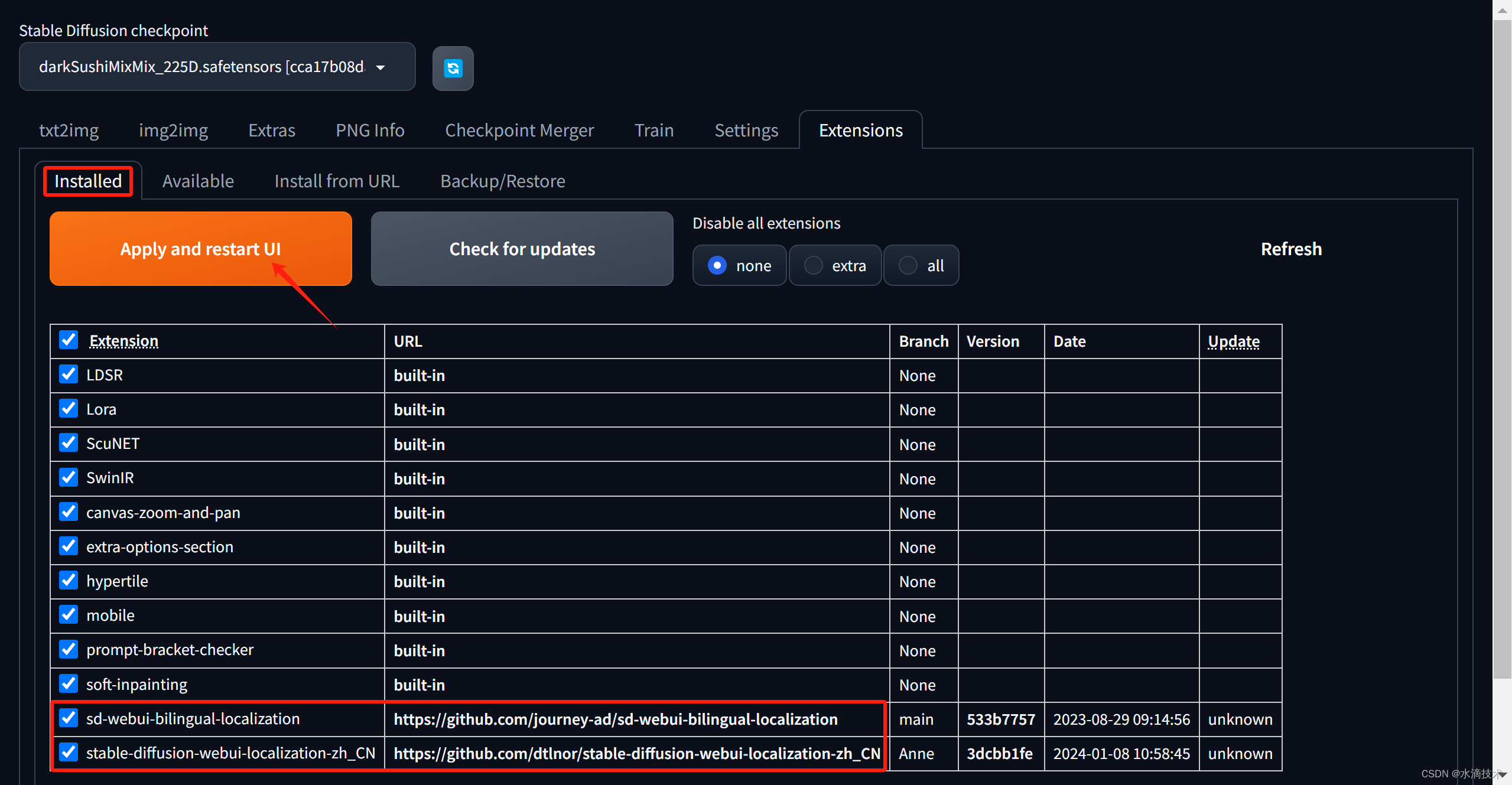Image resolution: width=1512 pixels, height=785 pixels.
Task: Open the Install from URL sub-tab
Action: [x=337, y=181]
